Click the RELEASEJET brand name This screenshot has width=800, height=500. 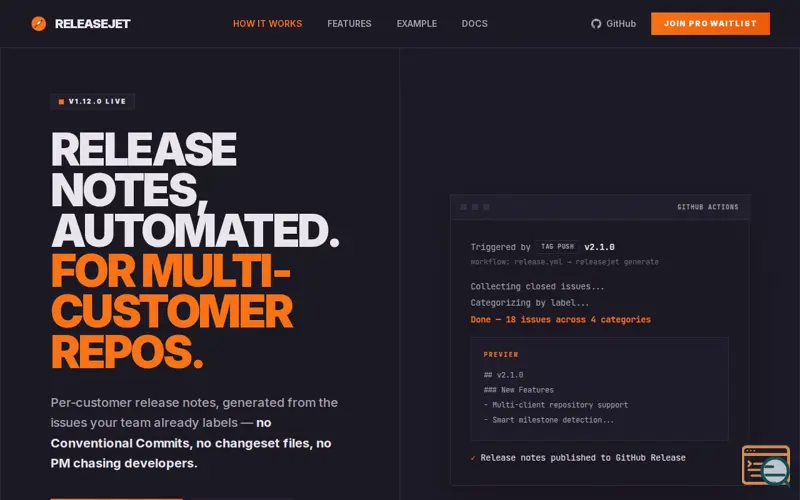(x=92, y=23)
